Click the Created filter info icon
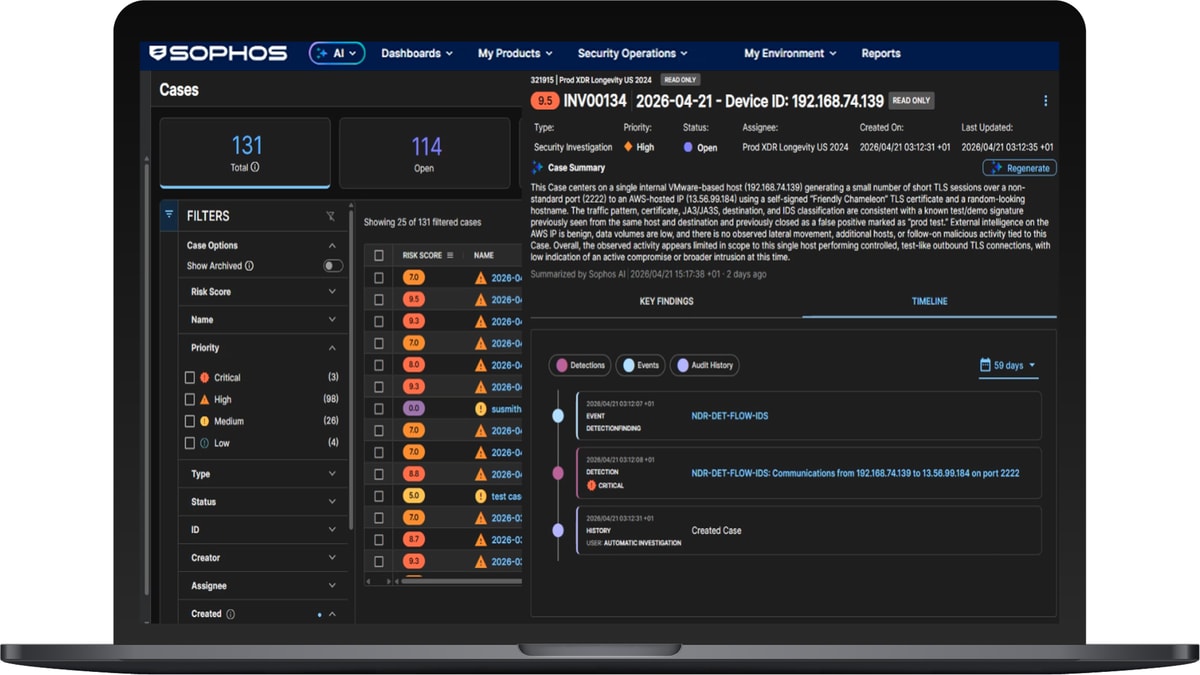This screenshot has height=675, width=1200. 230,614
